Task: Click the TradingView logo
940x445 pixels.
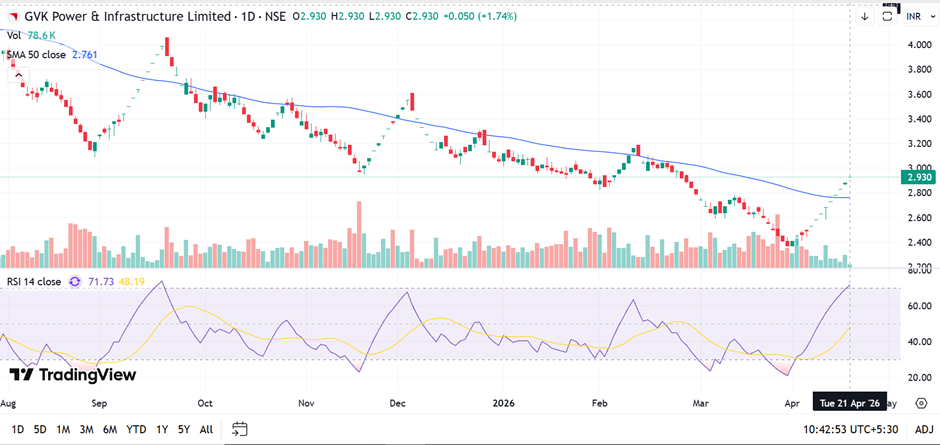Action: click(72, 375)
